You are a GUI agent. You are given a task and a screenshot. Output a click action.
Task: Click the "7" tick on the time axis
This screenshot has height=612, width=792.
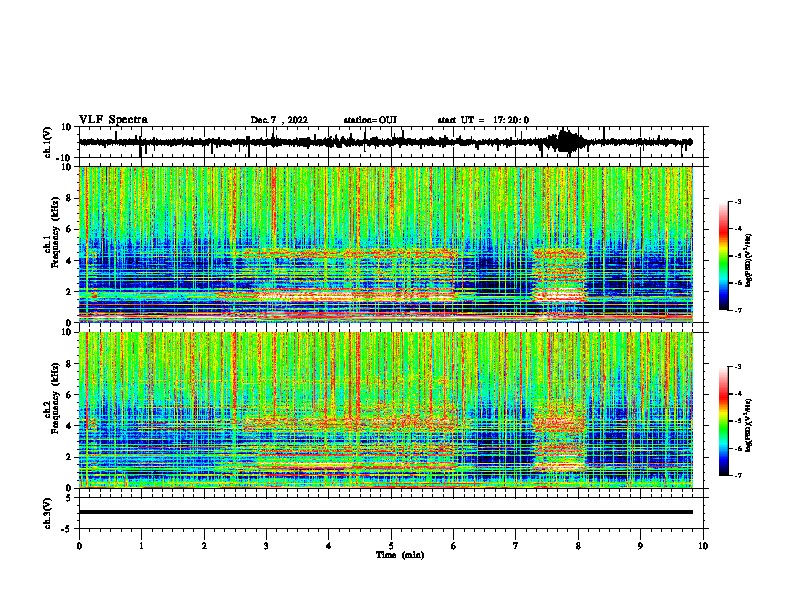[516, 546]
